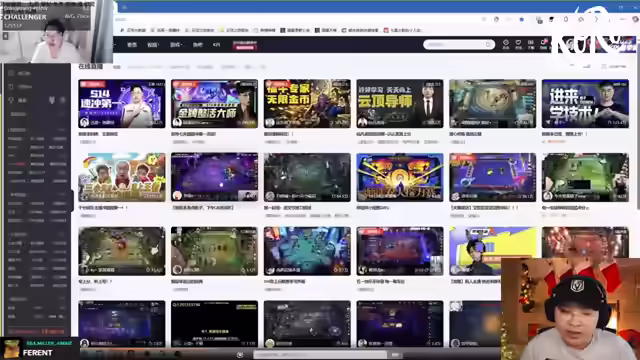Expand the 视频 dropdown in the navigation bar
The height and width of the screenshot is (360, 640).
point(153,44)
